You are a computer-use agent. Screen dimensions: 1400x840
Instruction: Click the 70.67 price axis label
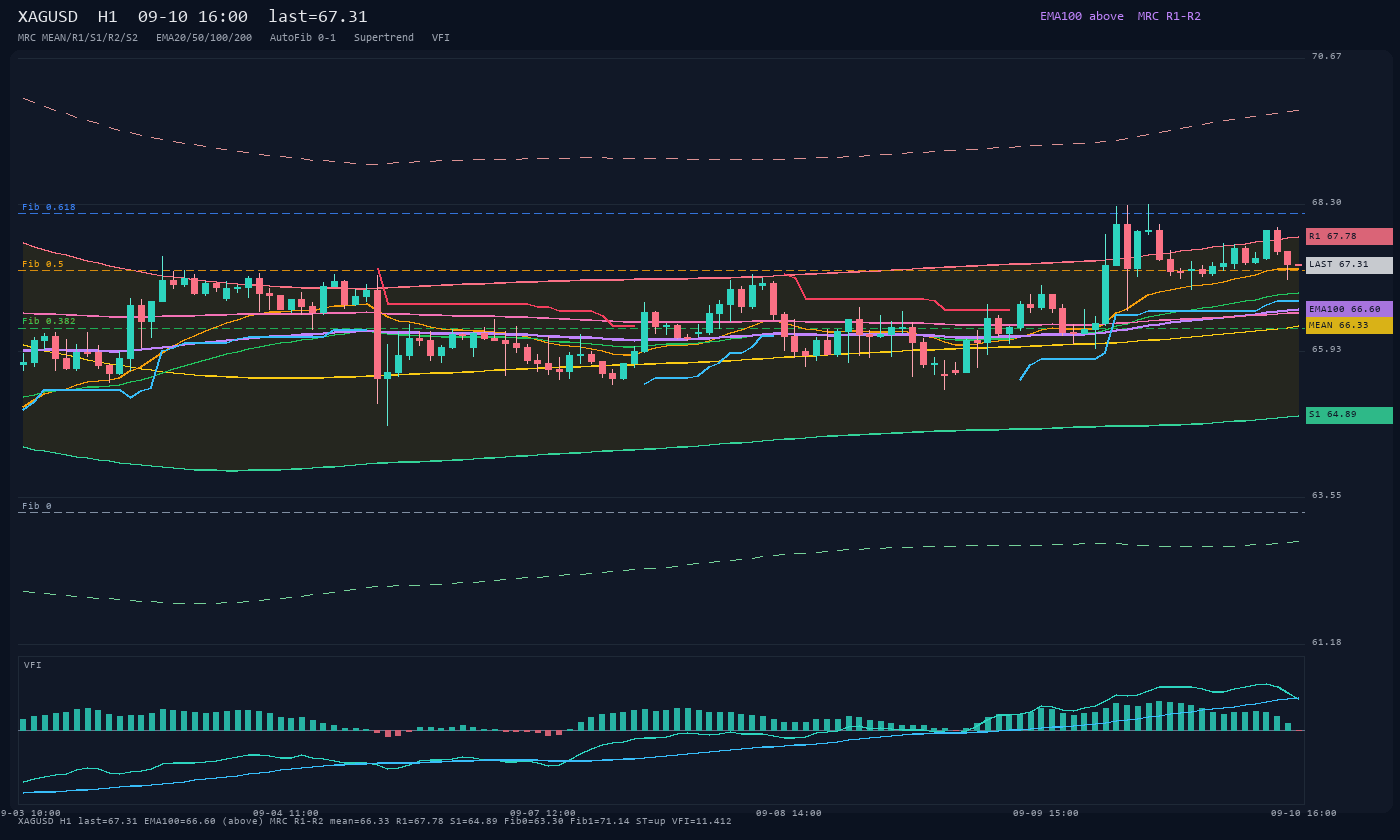(x=1327, y=56)
